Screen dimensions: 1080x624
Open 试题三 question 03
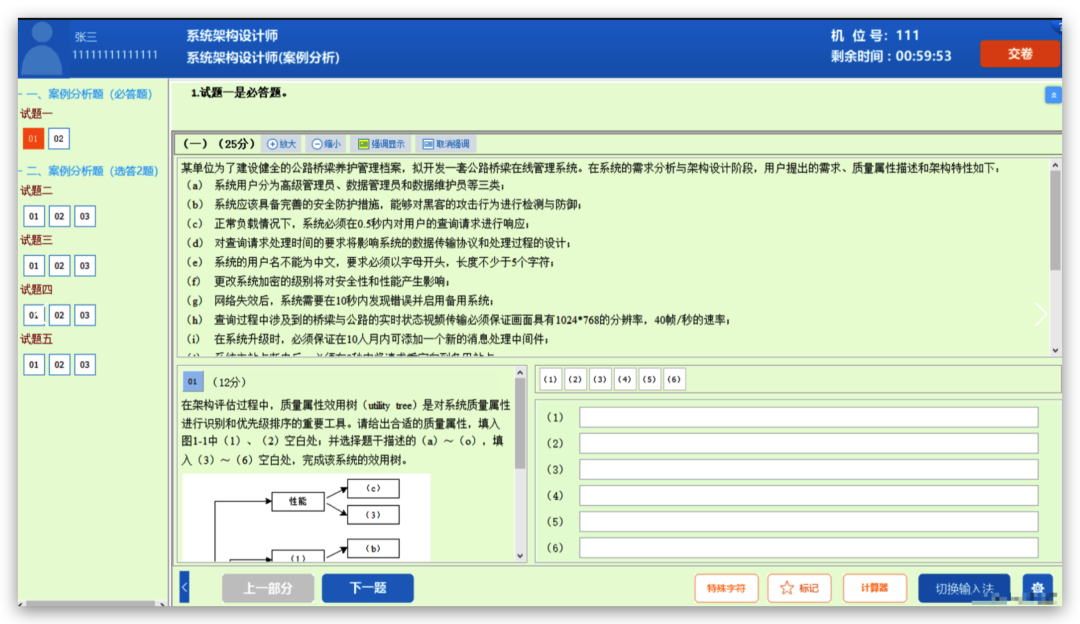84,266
